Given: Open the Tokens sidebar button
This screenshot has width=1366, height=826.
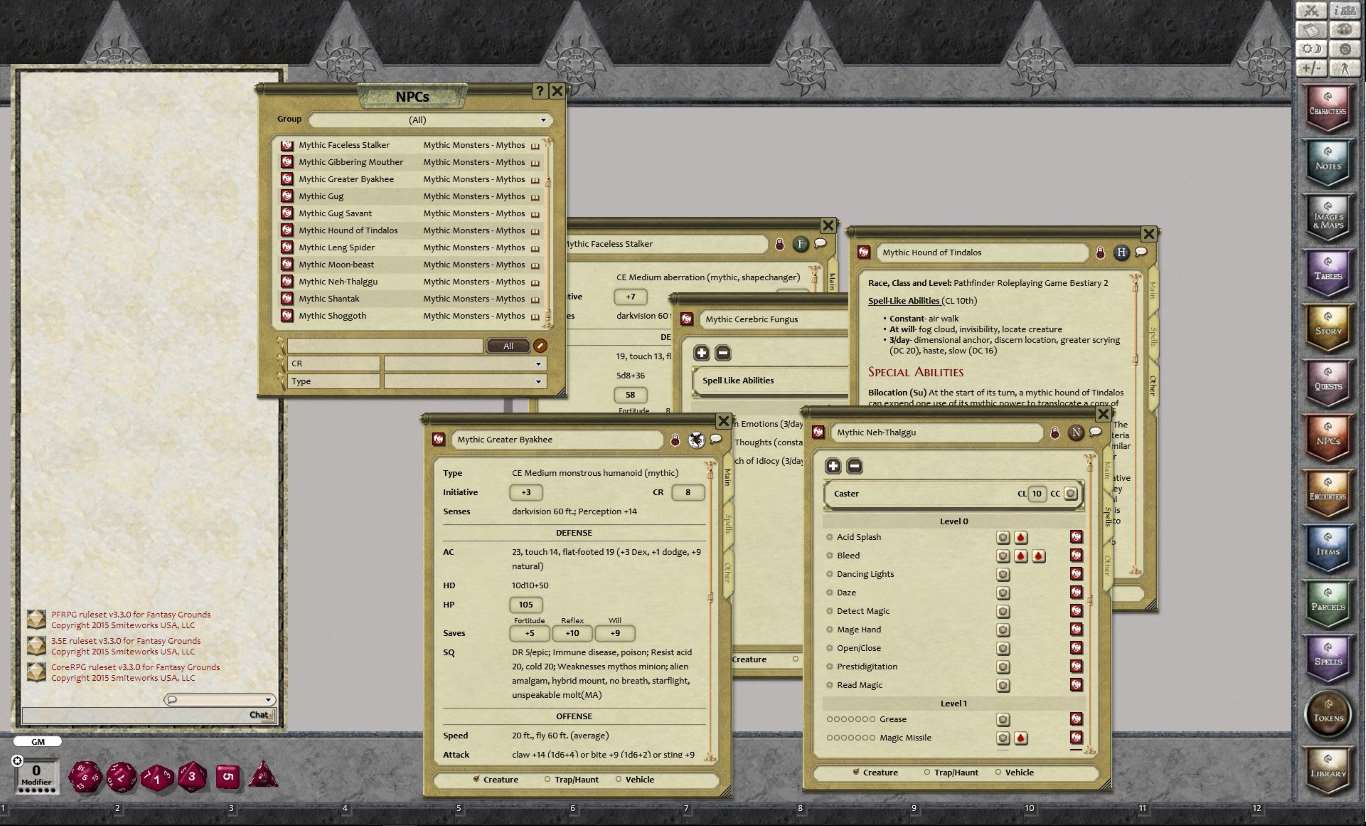Looking at the screenshot, I should [1328, 714].
